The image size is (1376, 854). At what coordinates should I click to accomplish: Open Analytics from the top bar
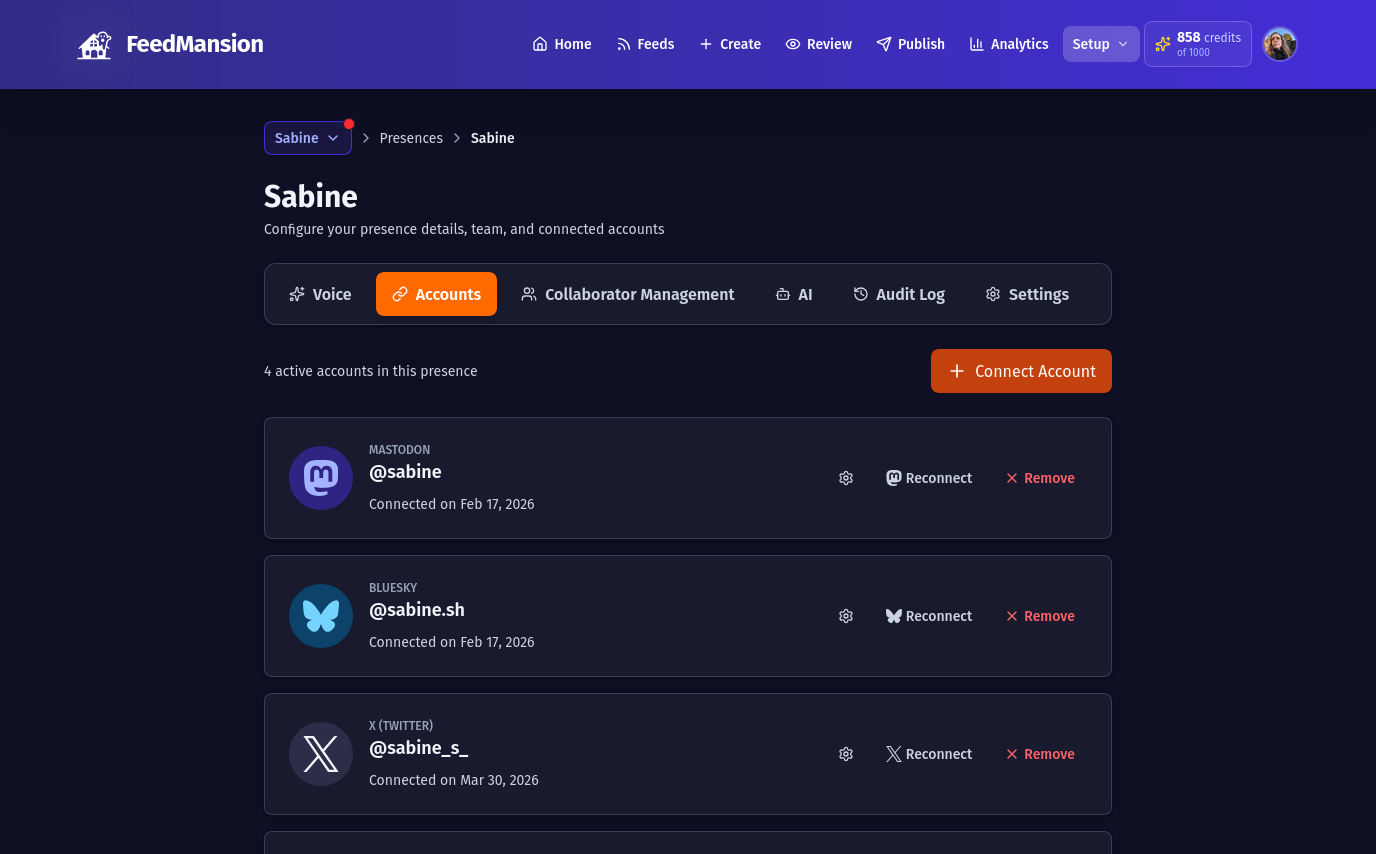coord(1008,44)
